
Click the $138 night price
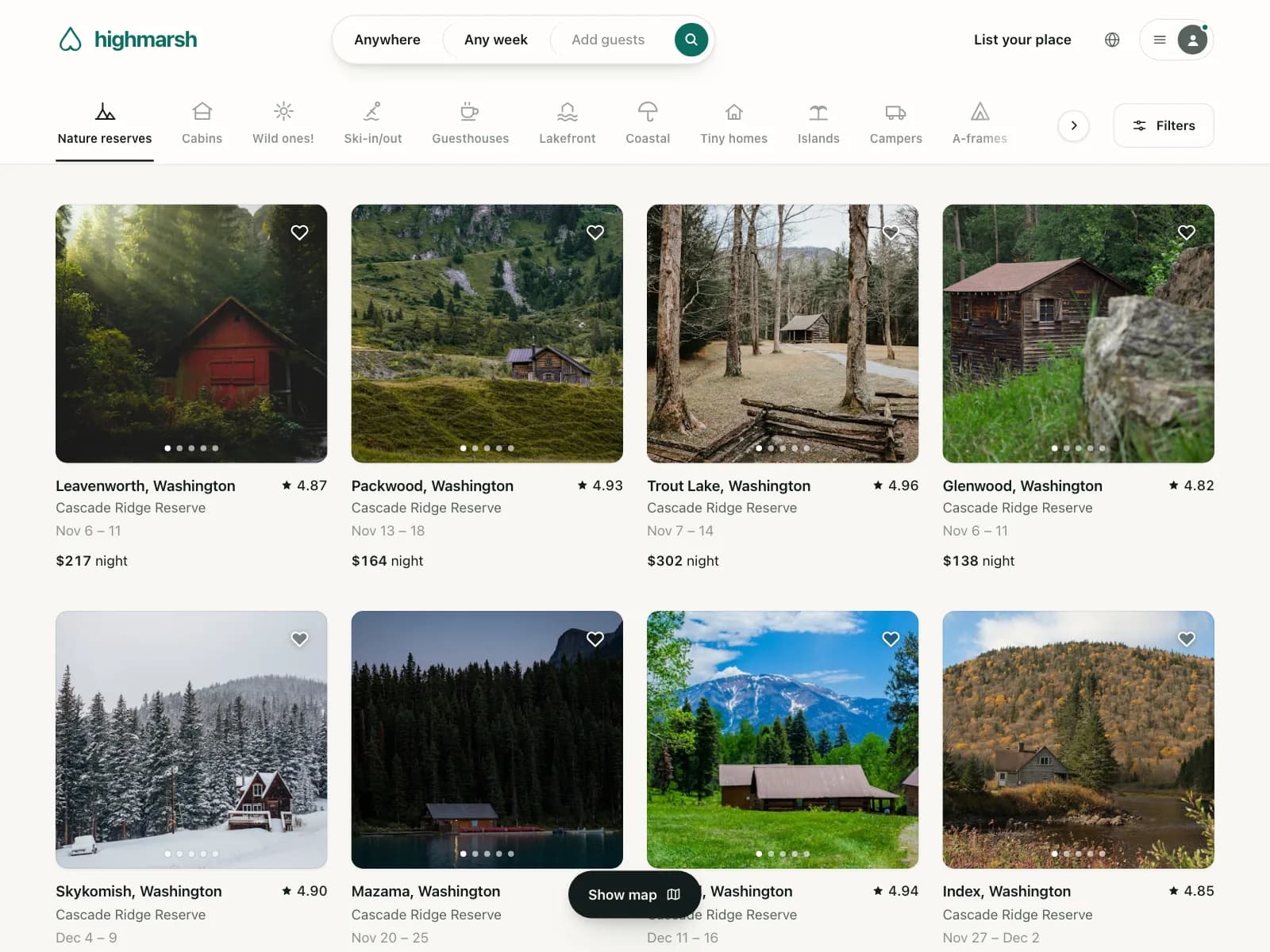click(979, 561)
